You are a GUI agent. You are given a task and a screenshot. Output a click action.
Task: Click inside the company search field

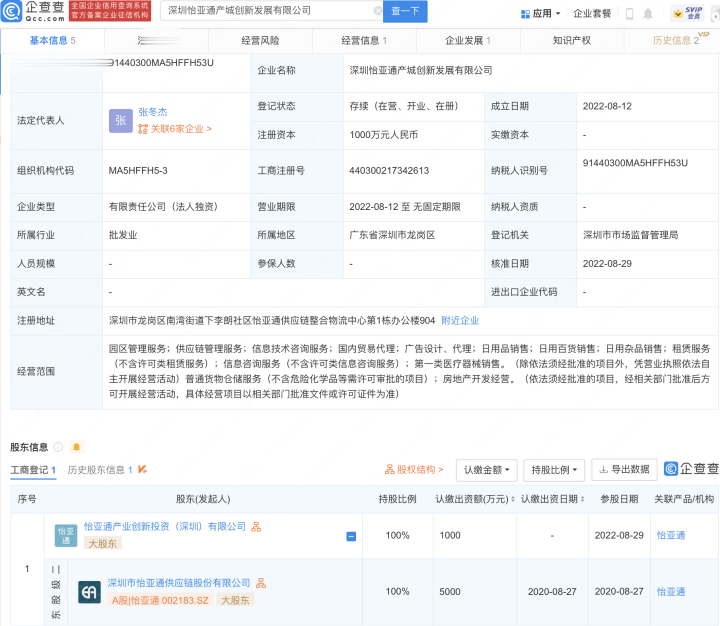click(x=269, y=11)
